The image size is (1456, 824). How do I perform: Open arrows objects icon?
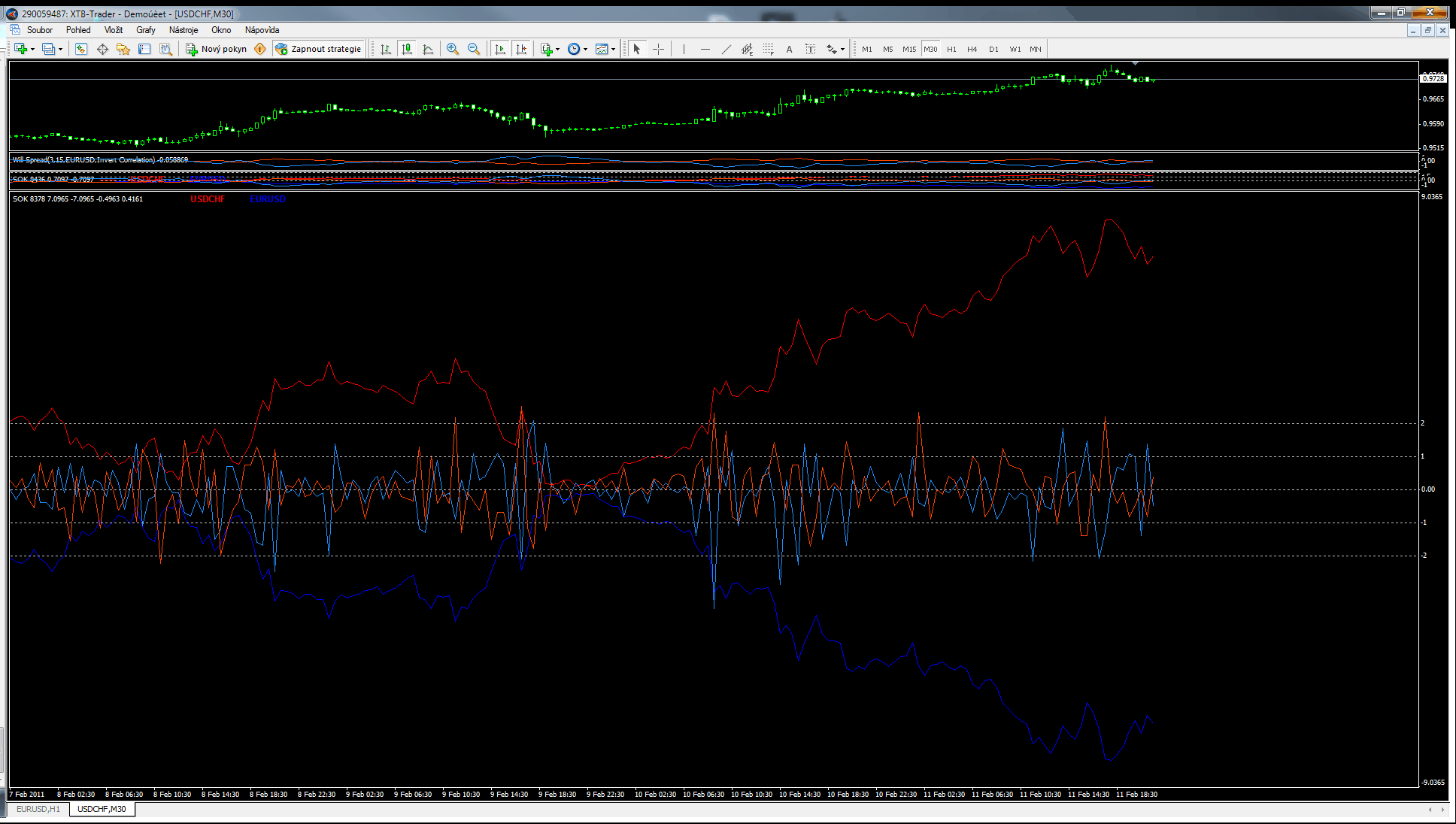pos(831,49)
